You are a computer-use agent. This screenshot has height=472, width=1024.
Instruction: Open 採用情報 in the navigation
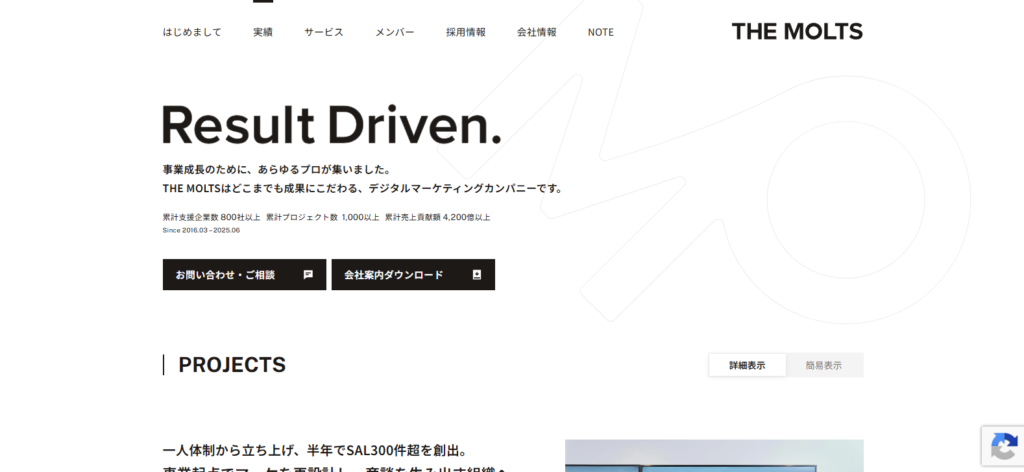(x=466, y=32)
